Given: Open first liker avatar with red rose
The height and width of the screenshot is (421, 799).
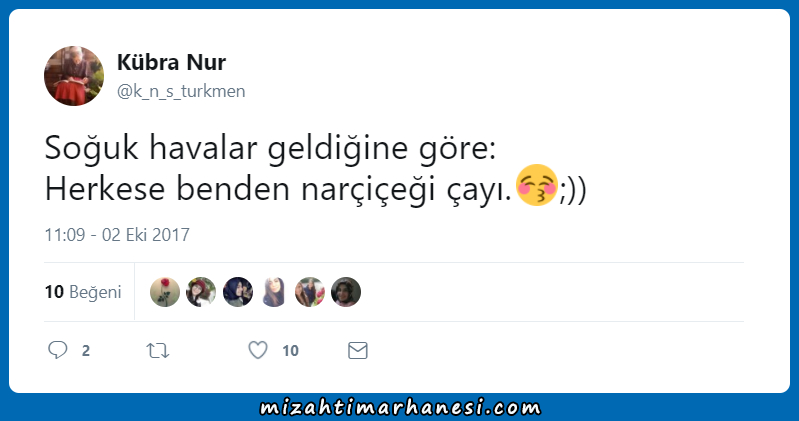Looking at the screenshot, I should tap(165, 292).
